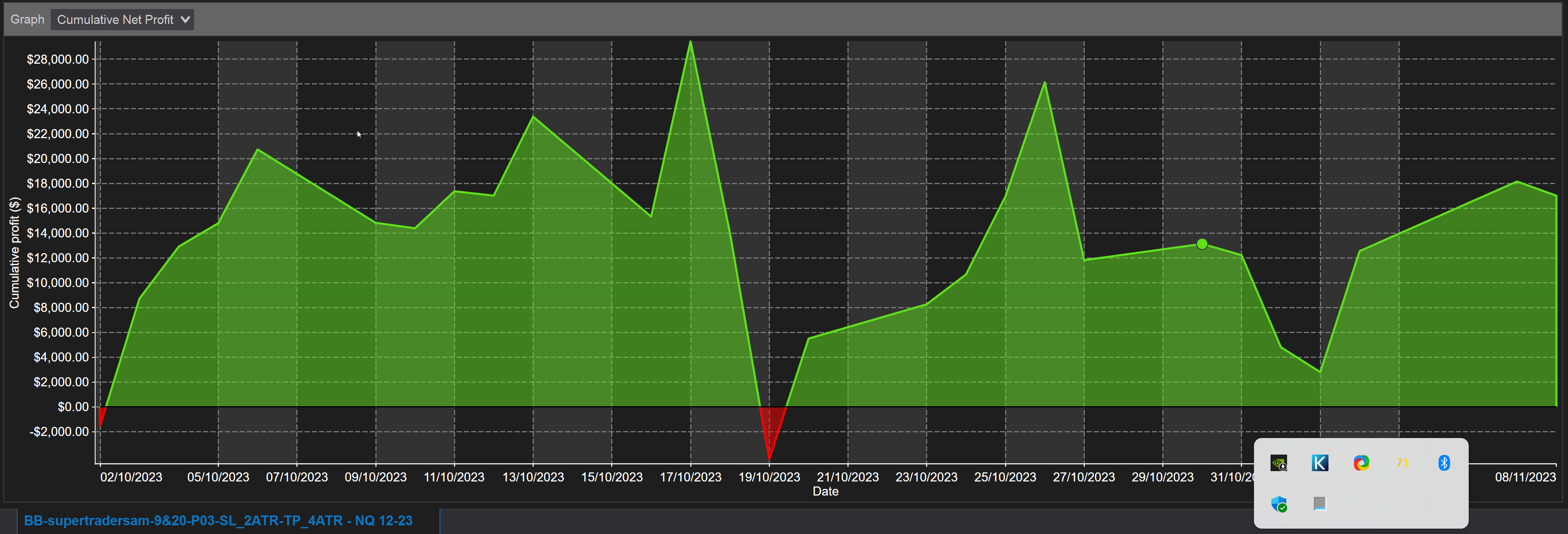Switch to the BB-supertradersam NQ 12-23 tab
This screenshot has width=1568, height=534.
coord(218,521)
